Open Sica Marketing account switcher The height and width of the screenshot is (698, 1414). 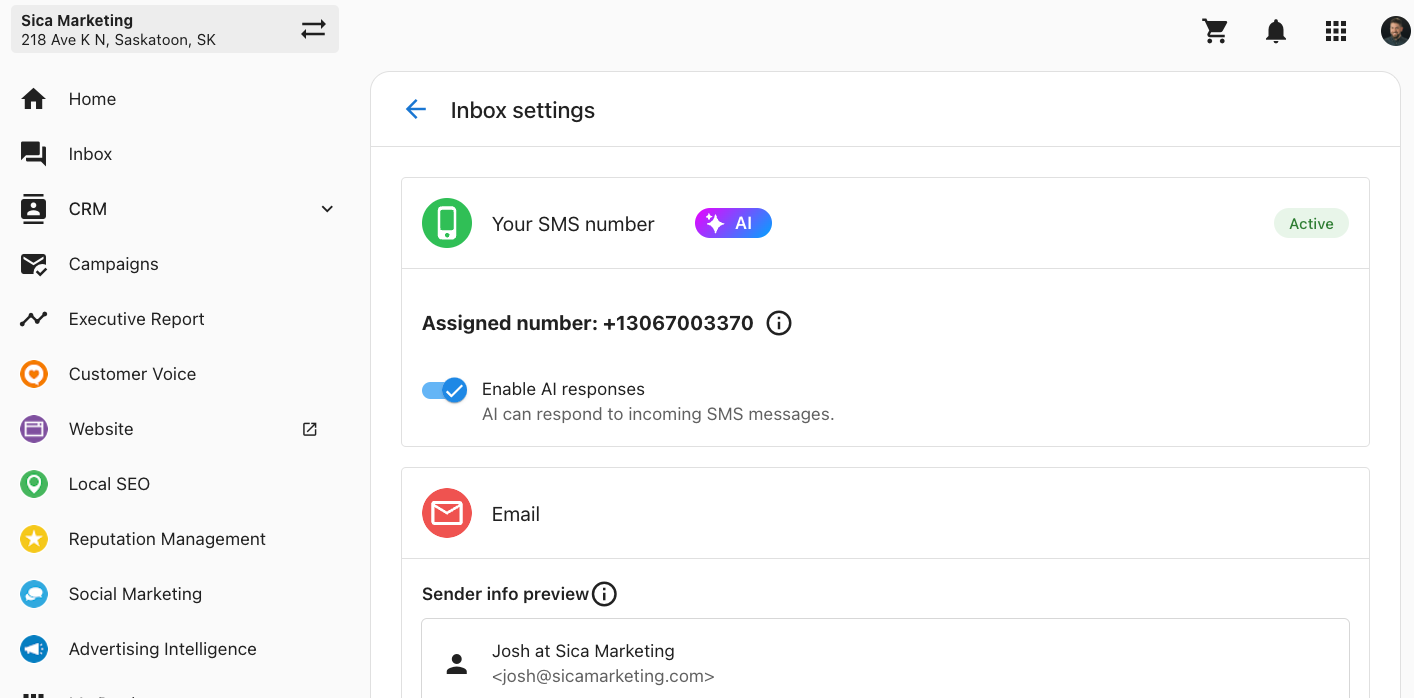pyautogui.click(x=175, y=29)
